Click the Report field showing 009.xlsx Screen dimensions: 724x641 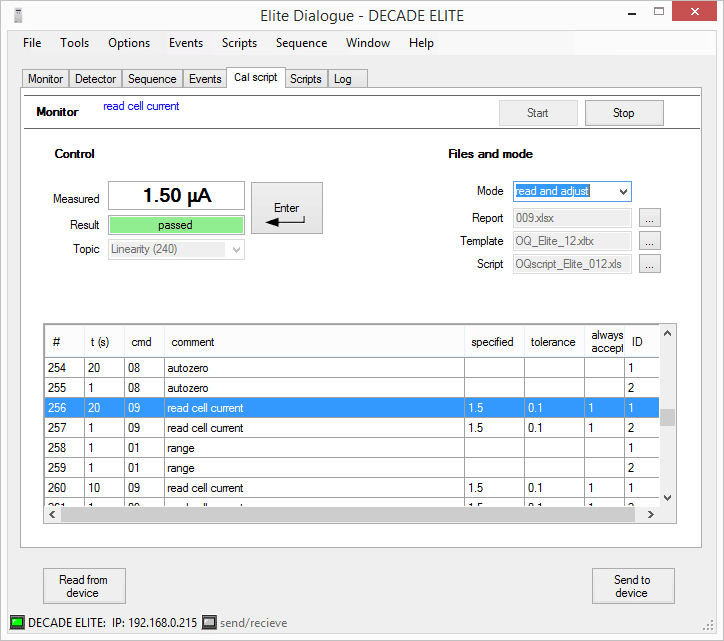[572, 218]
